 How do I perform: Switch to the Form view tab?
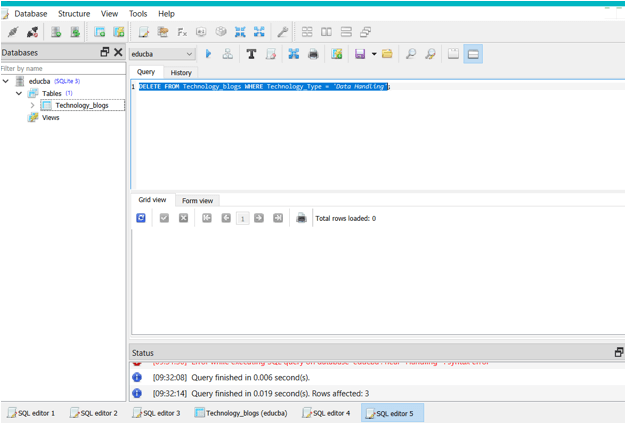(197, 200)
